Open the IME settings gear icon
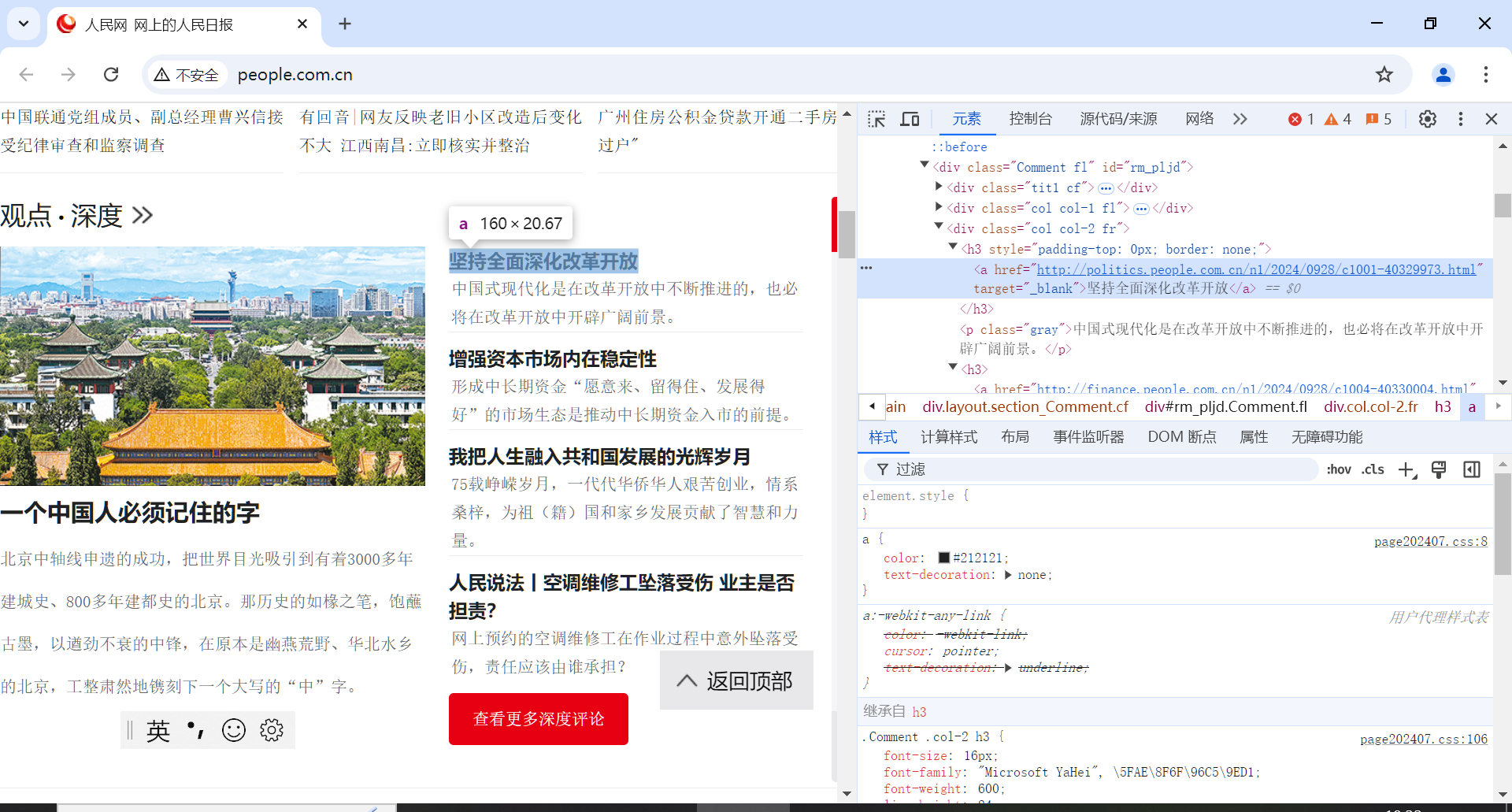Image resolution: width=1512 pixels, height=812 pixels. click(272, 730)
